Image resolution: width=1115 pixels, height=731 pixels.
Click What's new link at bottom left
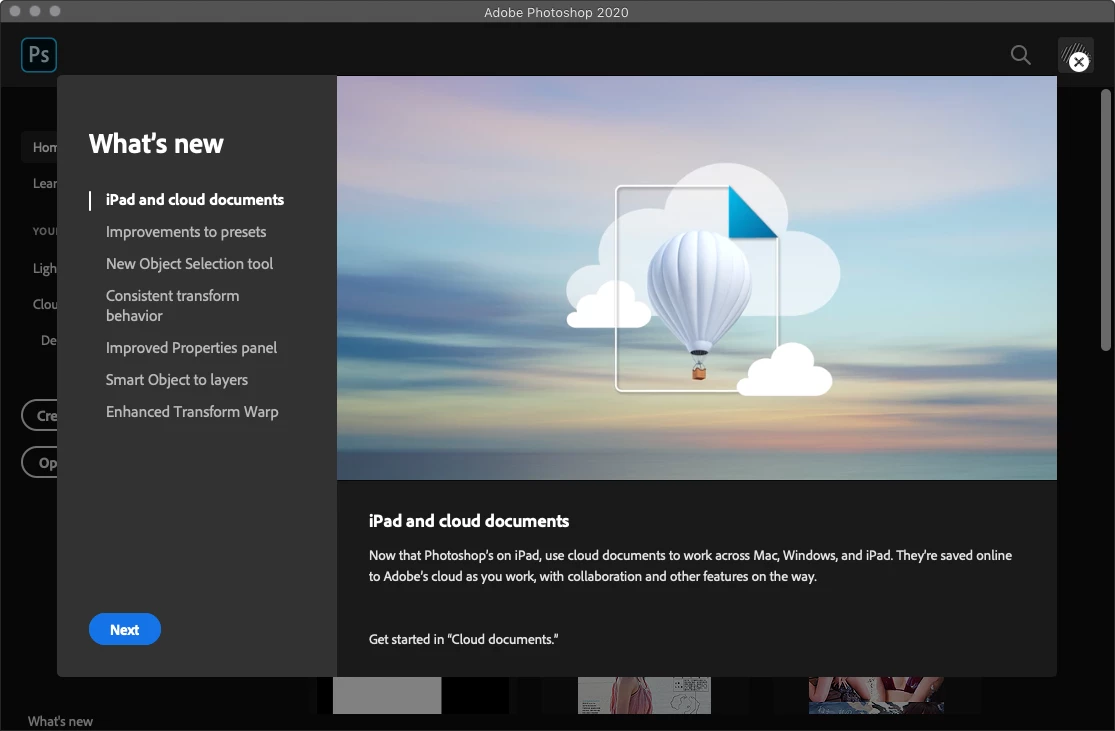60,721
